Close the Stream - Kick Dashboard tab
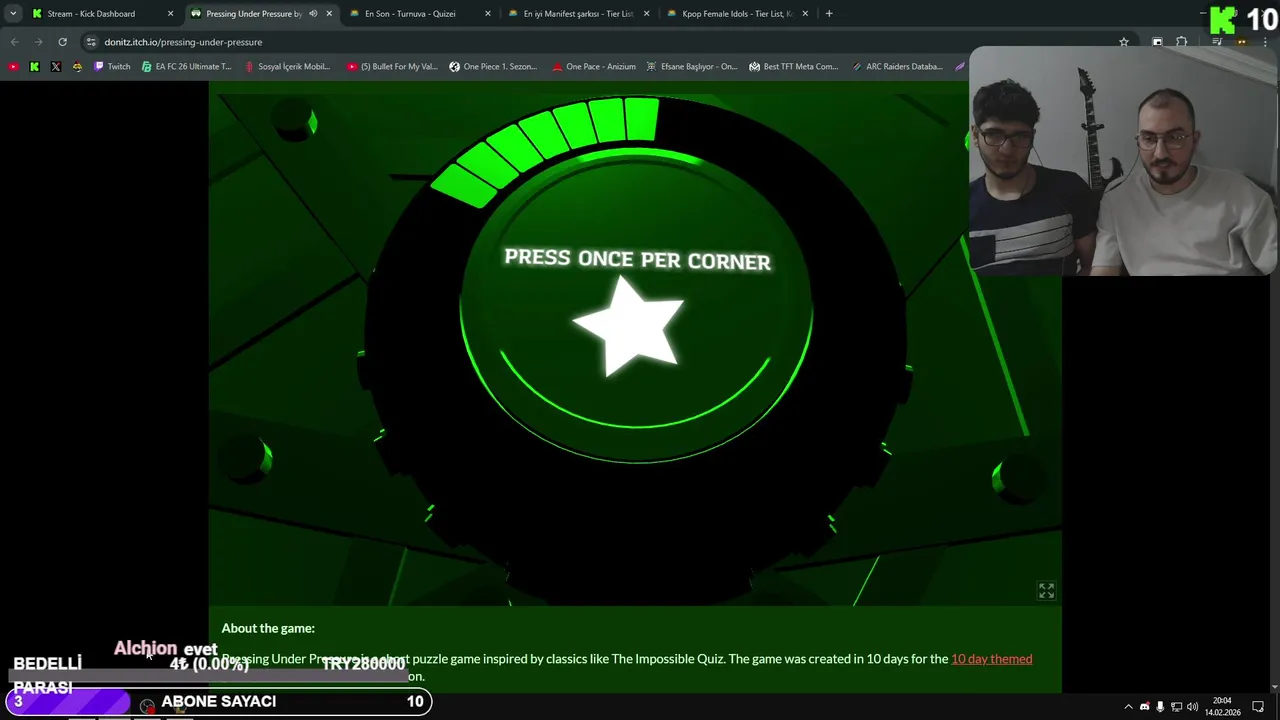Viewport: 1280px width, 720px height. coord(170,14)
